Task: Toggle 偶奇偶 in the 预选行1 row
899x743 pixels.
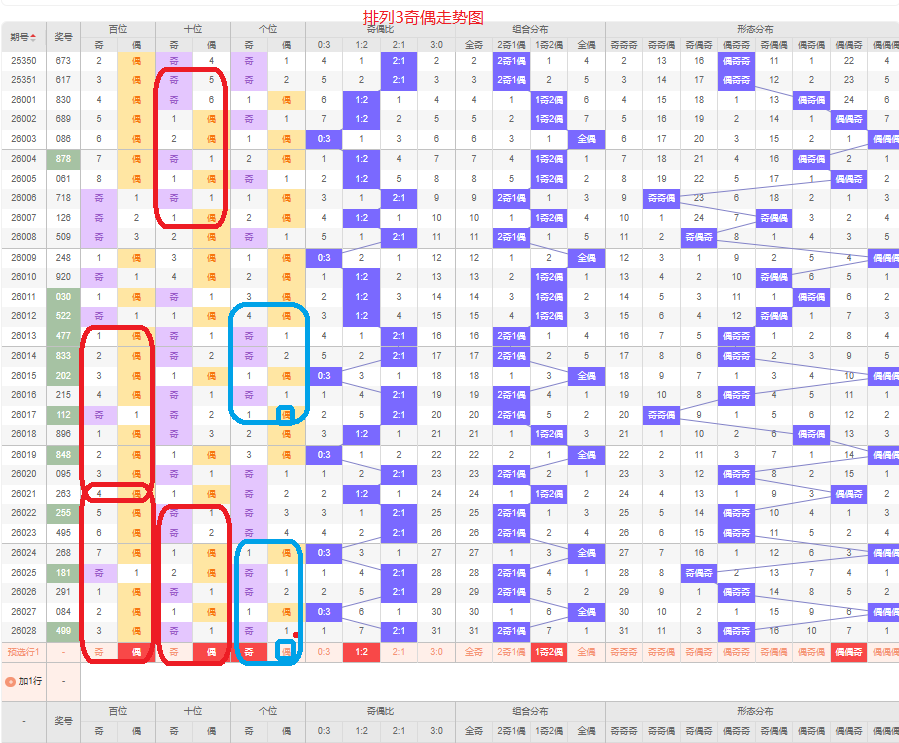Action: coord(811,652)
